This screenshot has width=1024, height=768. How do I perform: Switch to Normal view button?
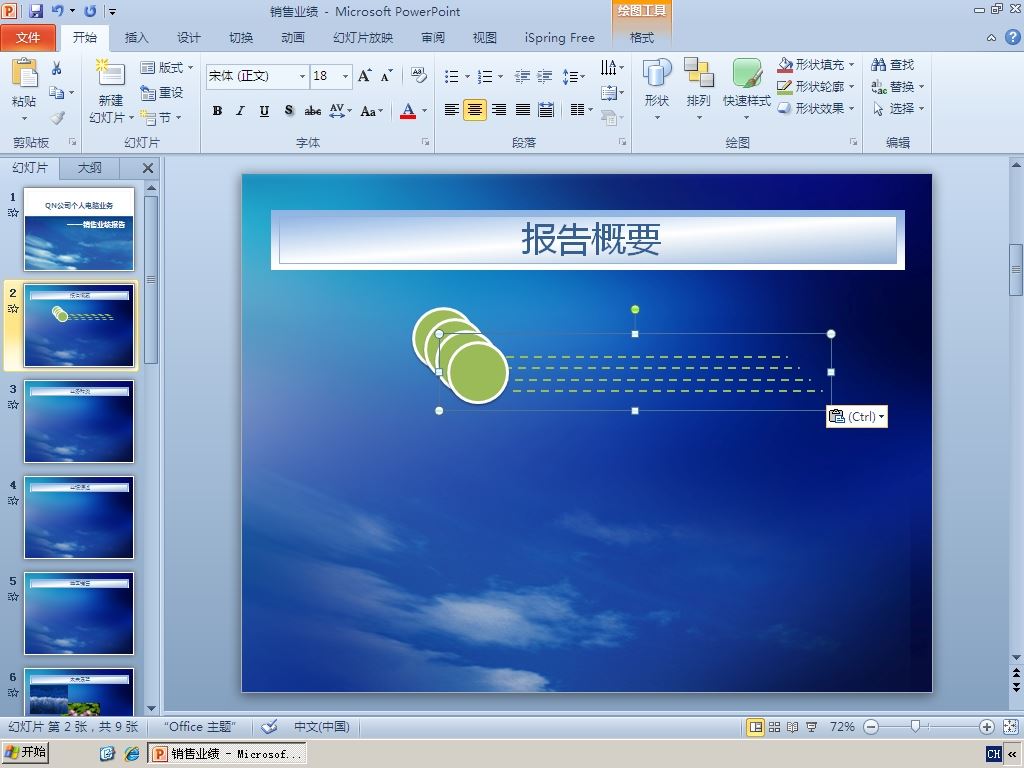(756, 726)
